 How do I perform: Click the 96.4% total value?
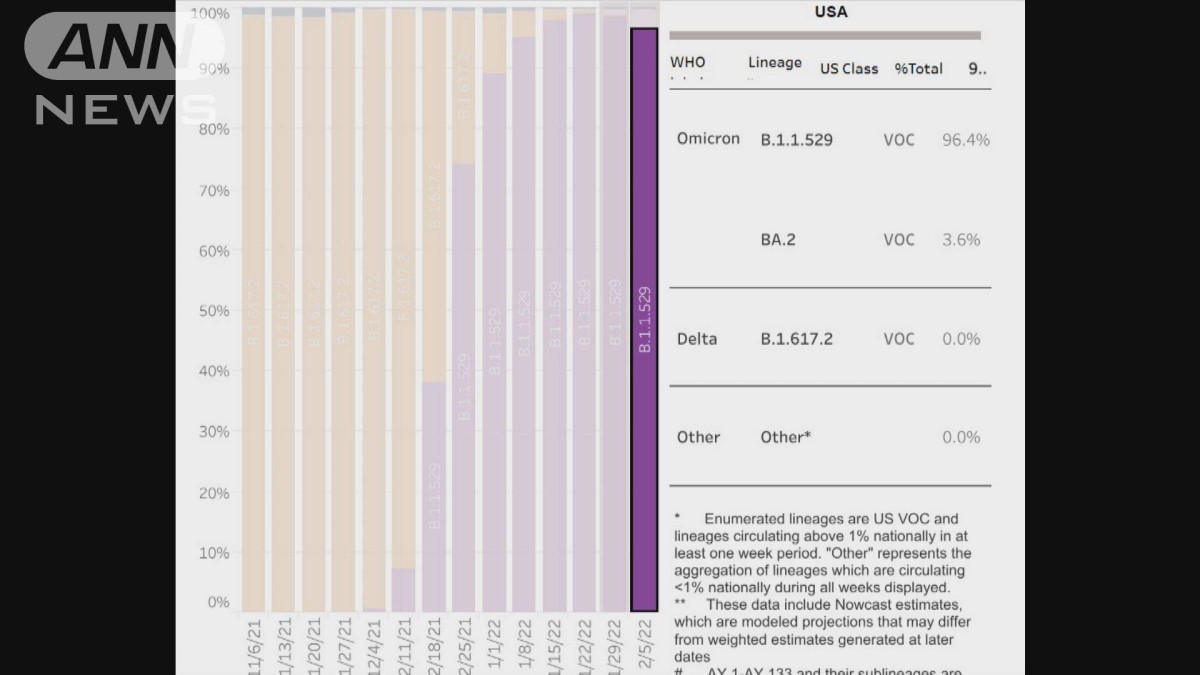(965, 140)
